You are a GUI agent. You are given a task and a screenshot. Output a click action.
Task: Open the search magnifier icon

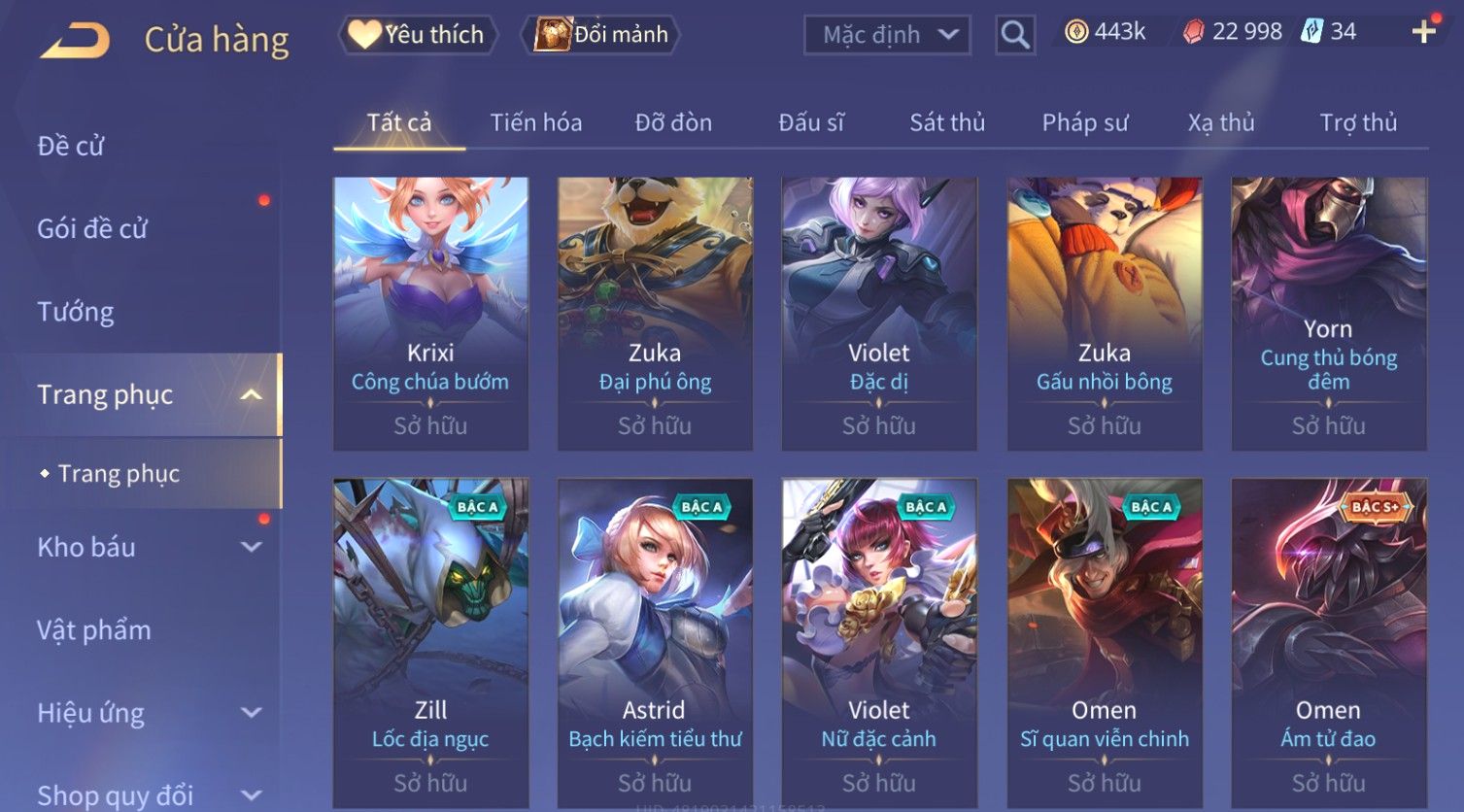click(x=1015, y=35)
